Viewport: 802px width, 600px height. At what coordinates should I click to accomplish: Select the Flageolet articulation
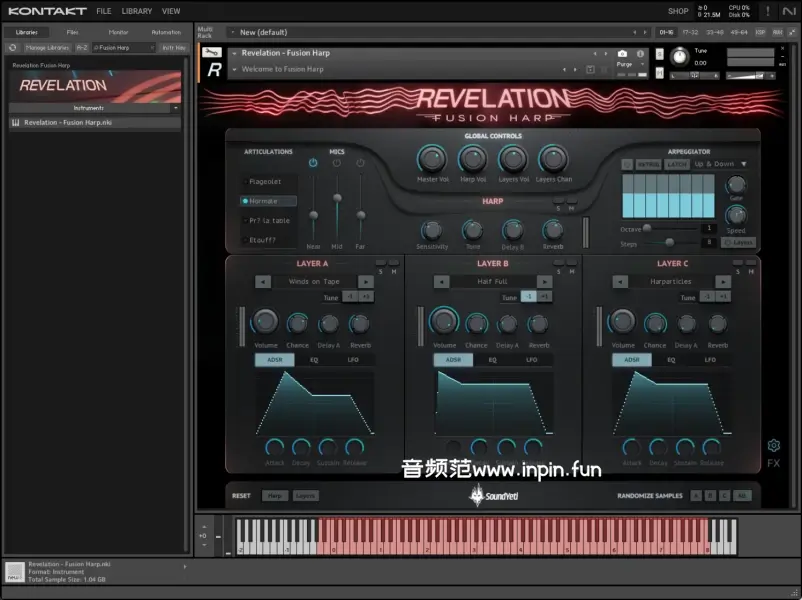point(265,182)
